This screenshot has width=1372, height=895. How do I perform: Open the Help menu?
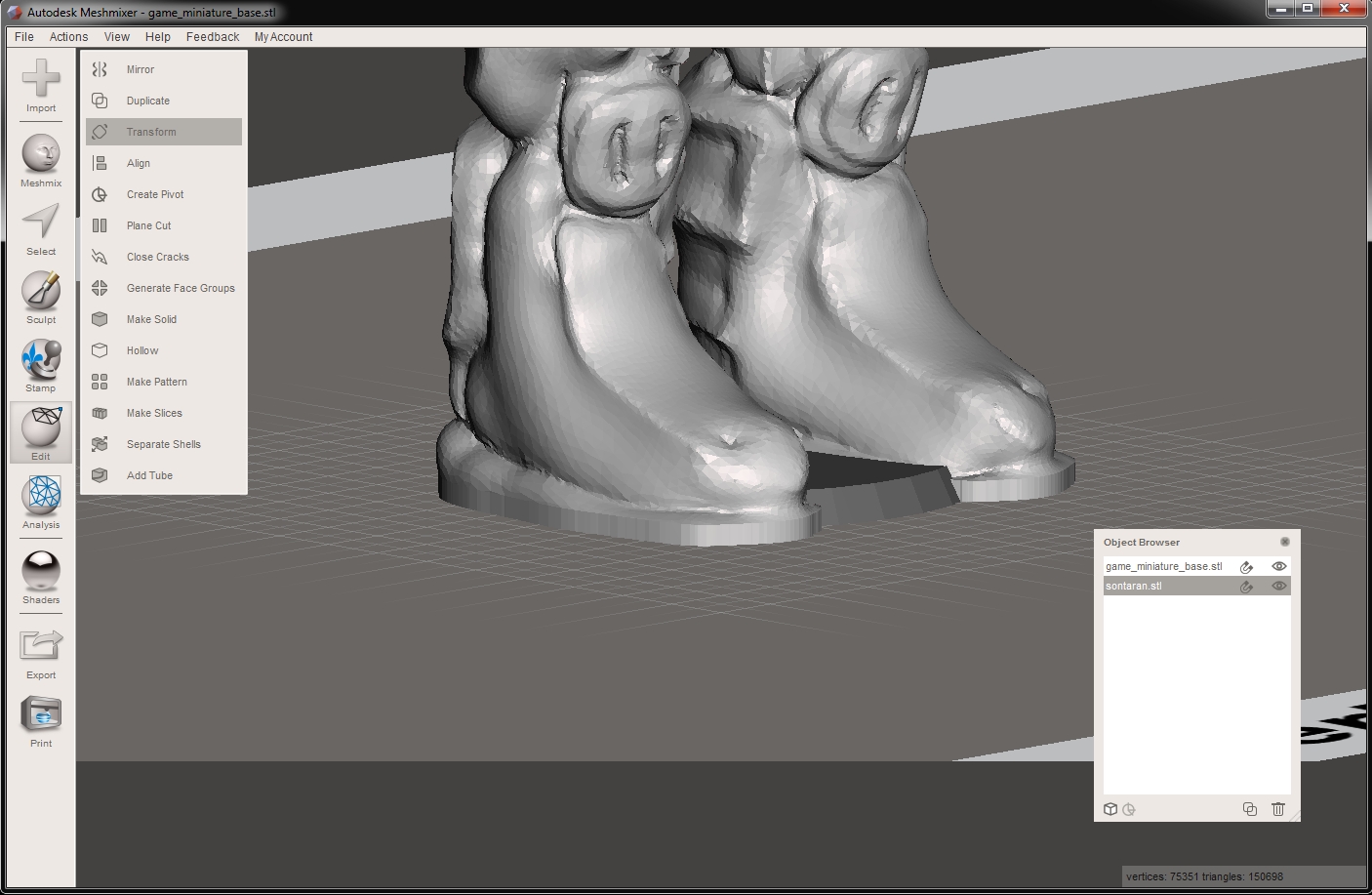coord(158,37)
